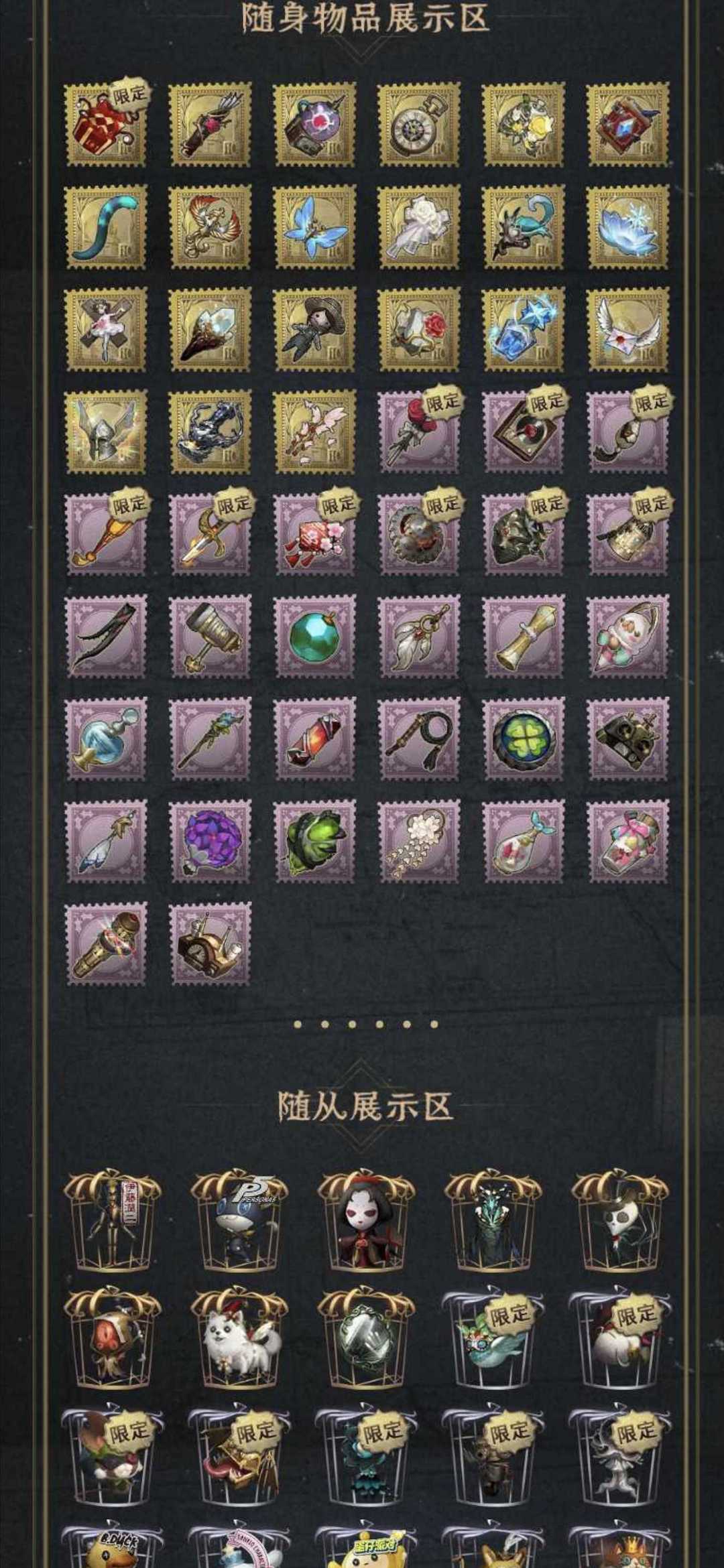The image size is (724, 1568).
Task: Select the red gift box limited accessory
Action: click(x=106, y=125)
